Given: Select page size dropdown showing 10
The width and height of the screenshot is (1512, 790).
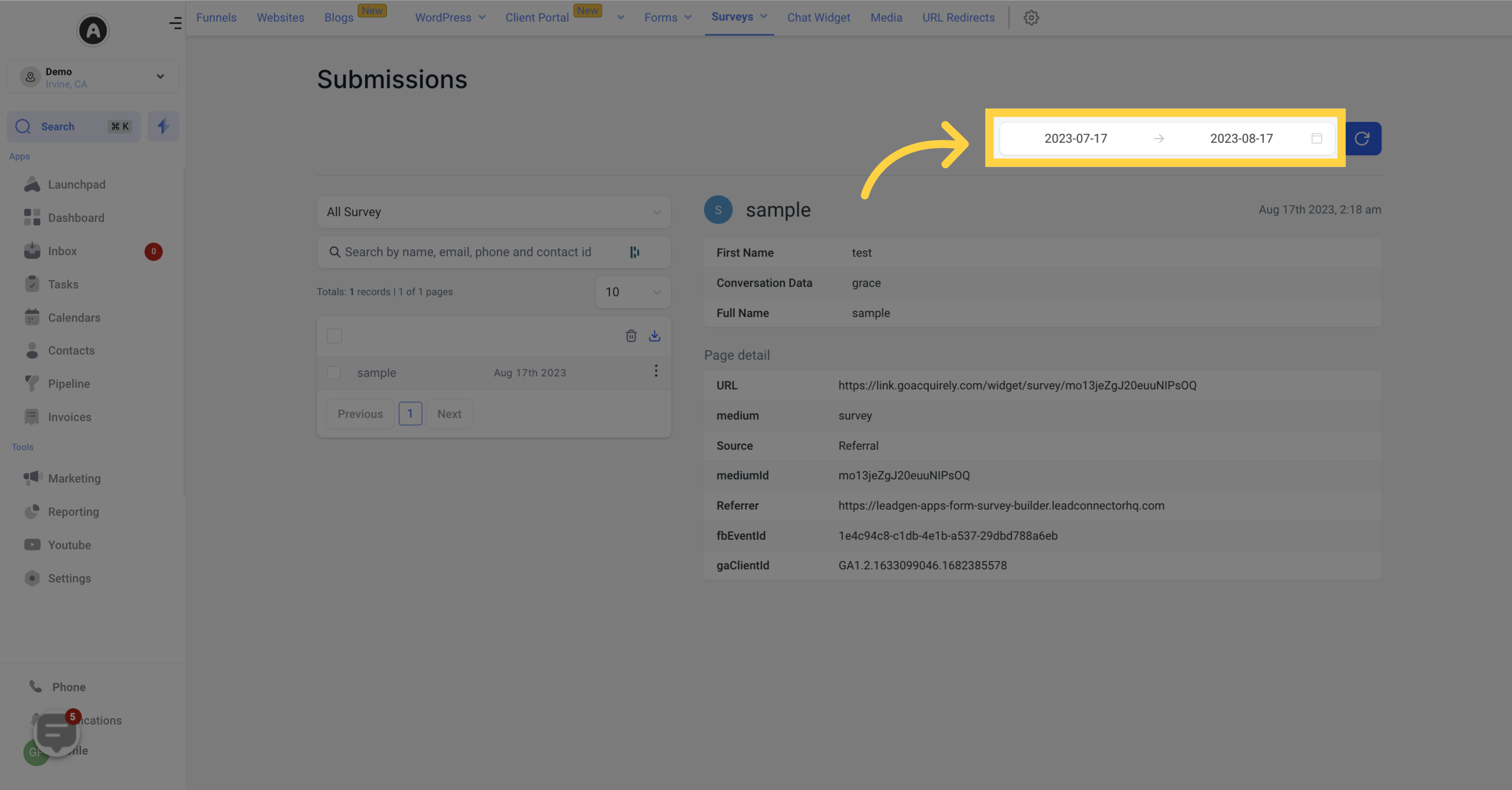Looking at the screenshot, I should pyautogui.click(x=631, y=292).
